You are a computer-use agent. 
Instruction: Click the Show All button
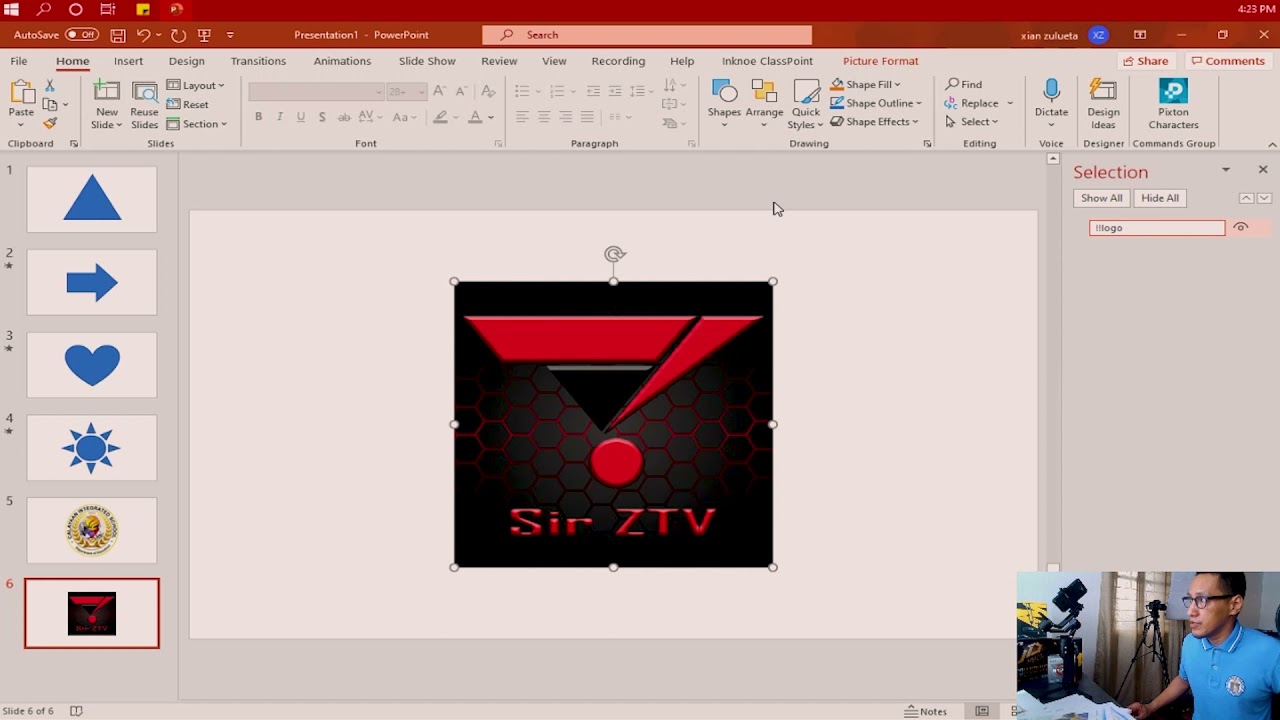tap(1101, 198)
